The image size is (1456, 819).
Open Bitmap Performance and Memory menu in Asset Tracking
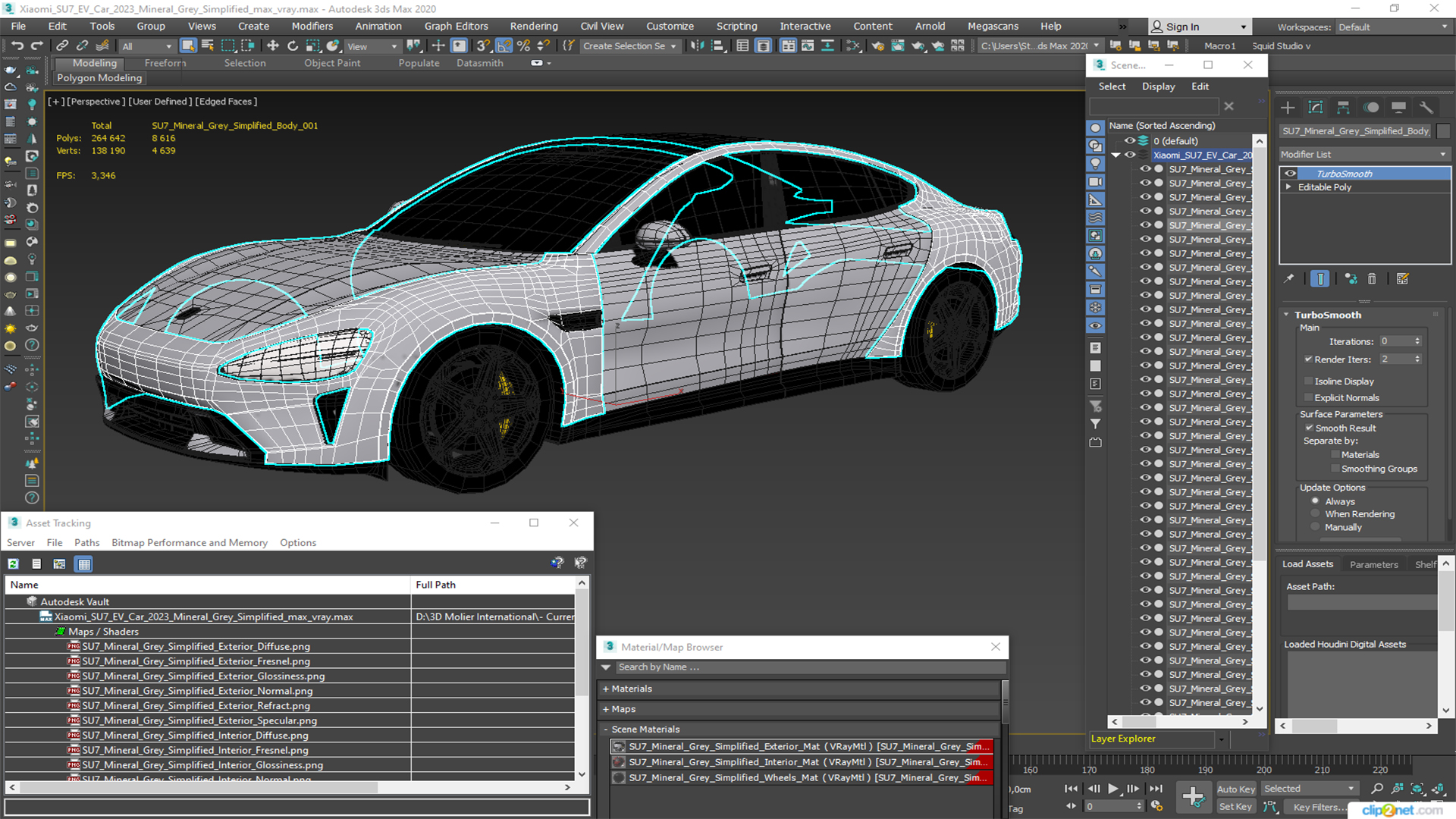[190, 543]
